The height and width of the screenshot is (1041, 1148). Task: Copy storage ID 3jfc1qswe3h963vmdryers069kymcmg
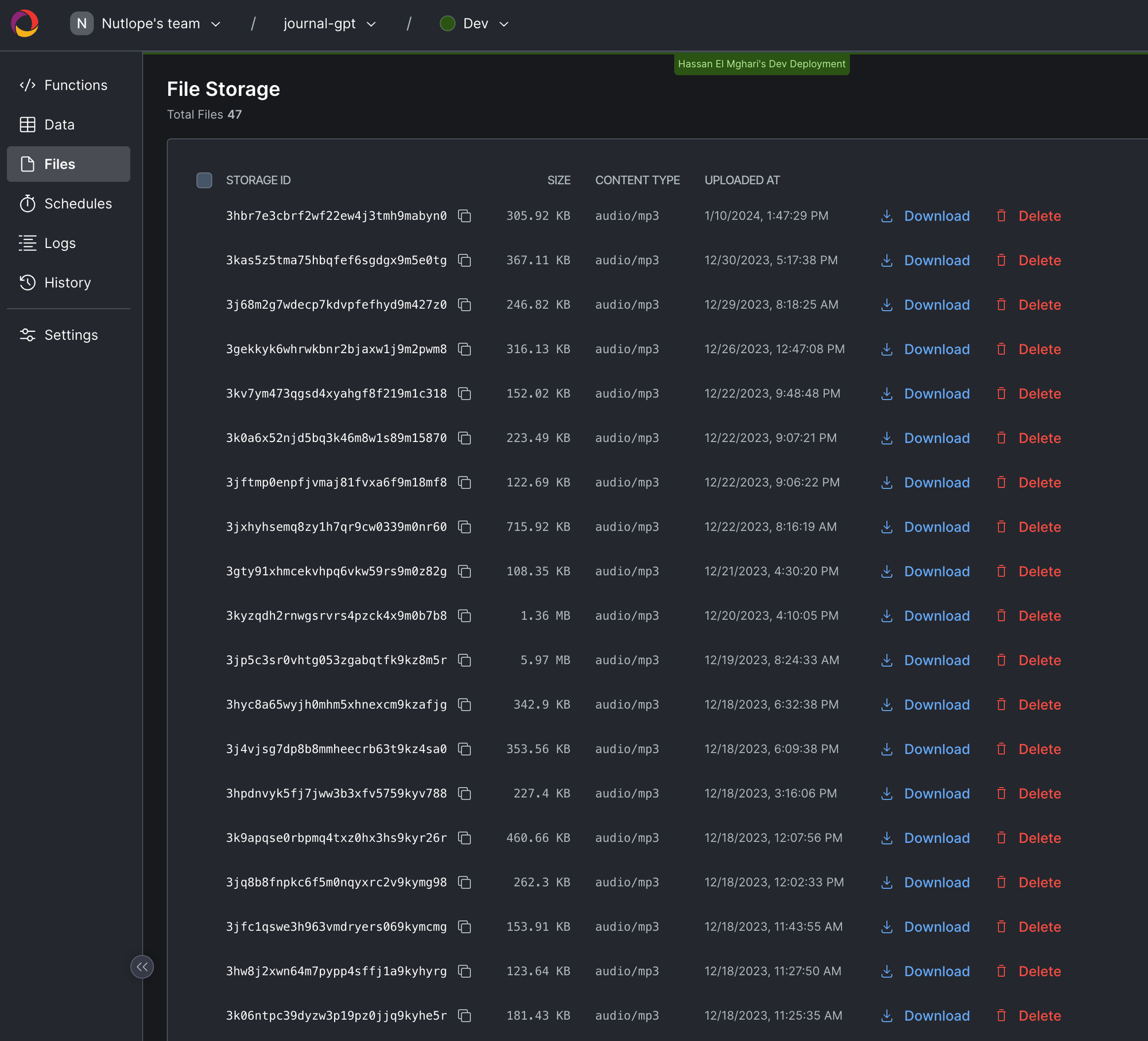(464, 927)
